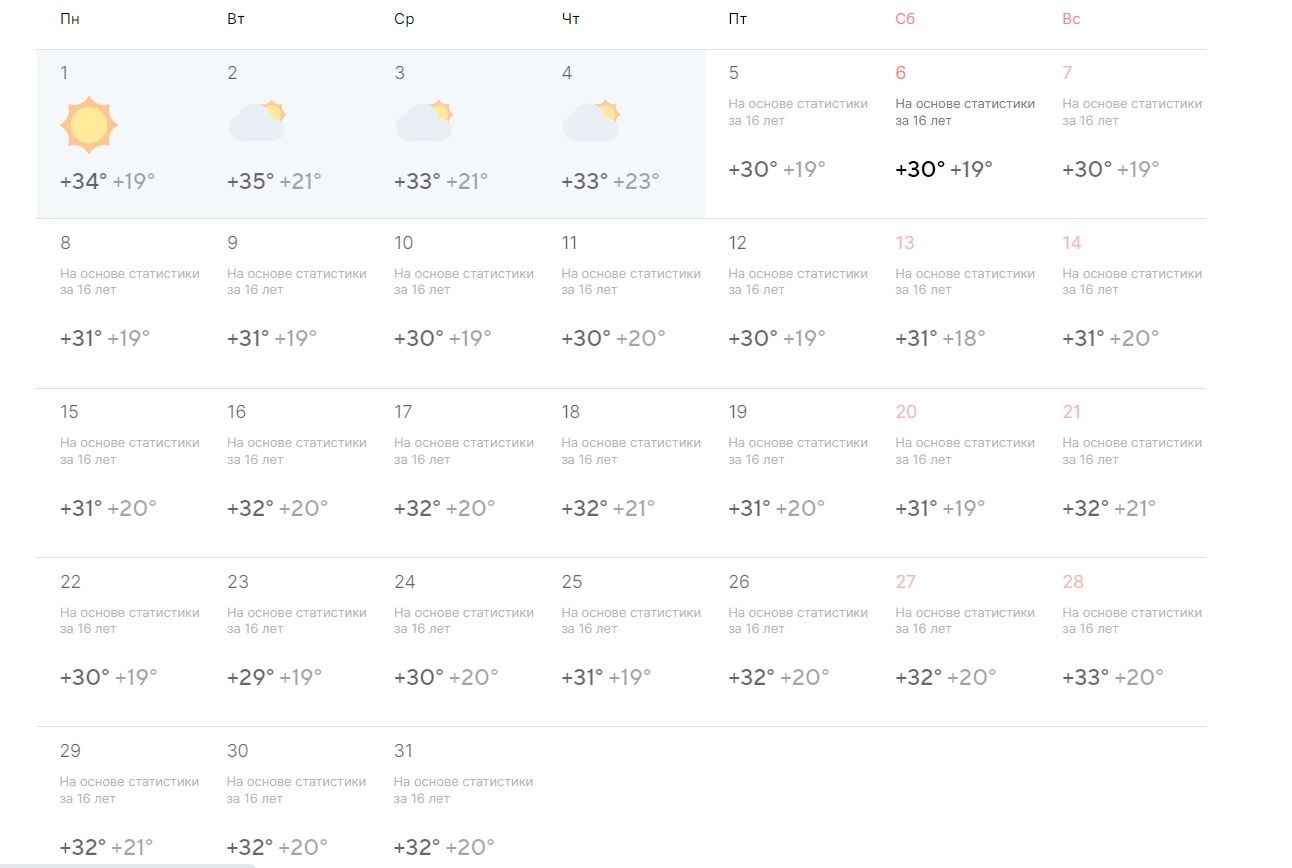Open Sunday the 7th forecast
Screen dimensions: 1292x868
pyautogui.click(x=1122, y=134)
